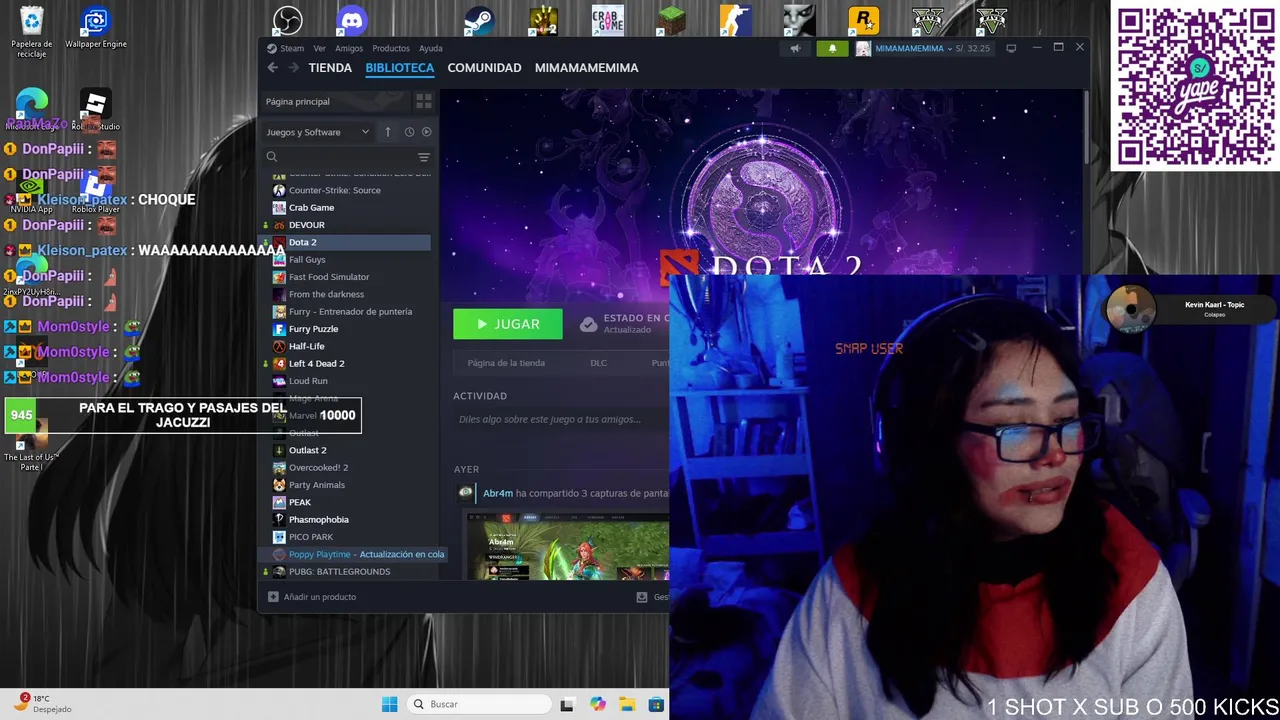Viewport: 1280px width, 720px height.
Task: Open the shared Dota 2 screenshot thumbnail
Action: click(567, 546)
